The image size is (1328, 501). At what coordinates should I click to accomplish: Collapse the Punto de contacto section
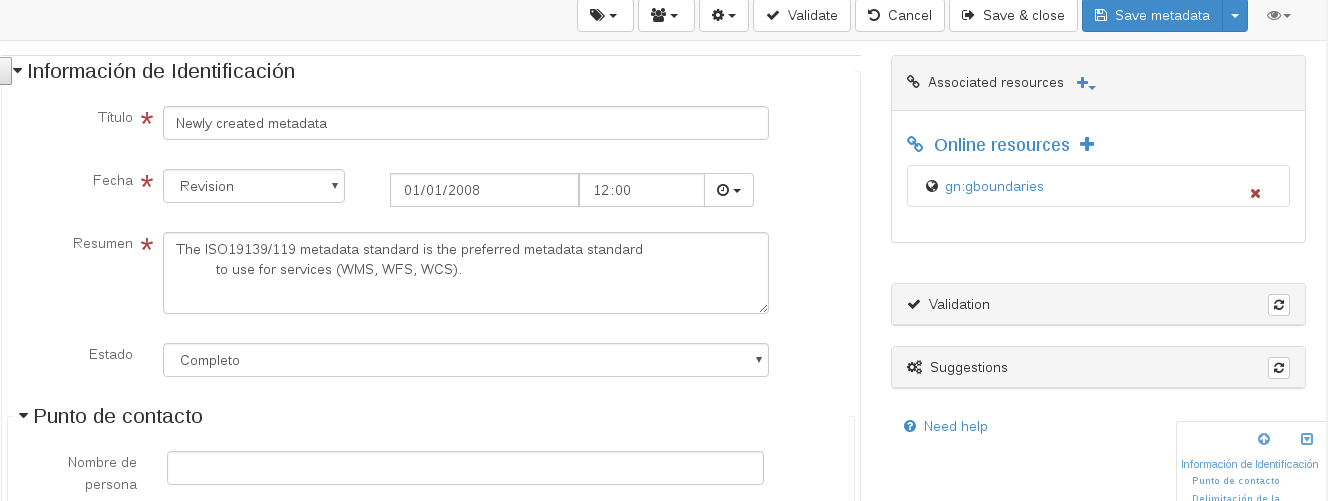pos(23,417)
